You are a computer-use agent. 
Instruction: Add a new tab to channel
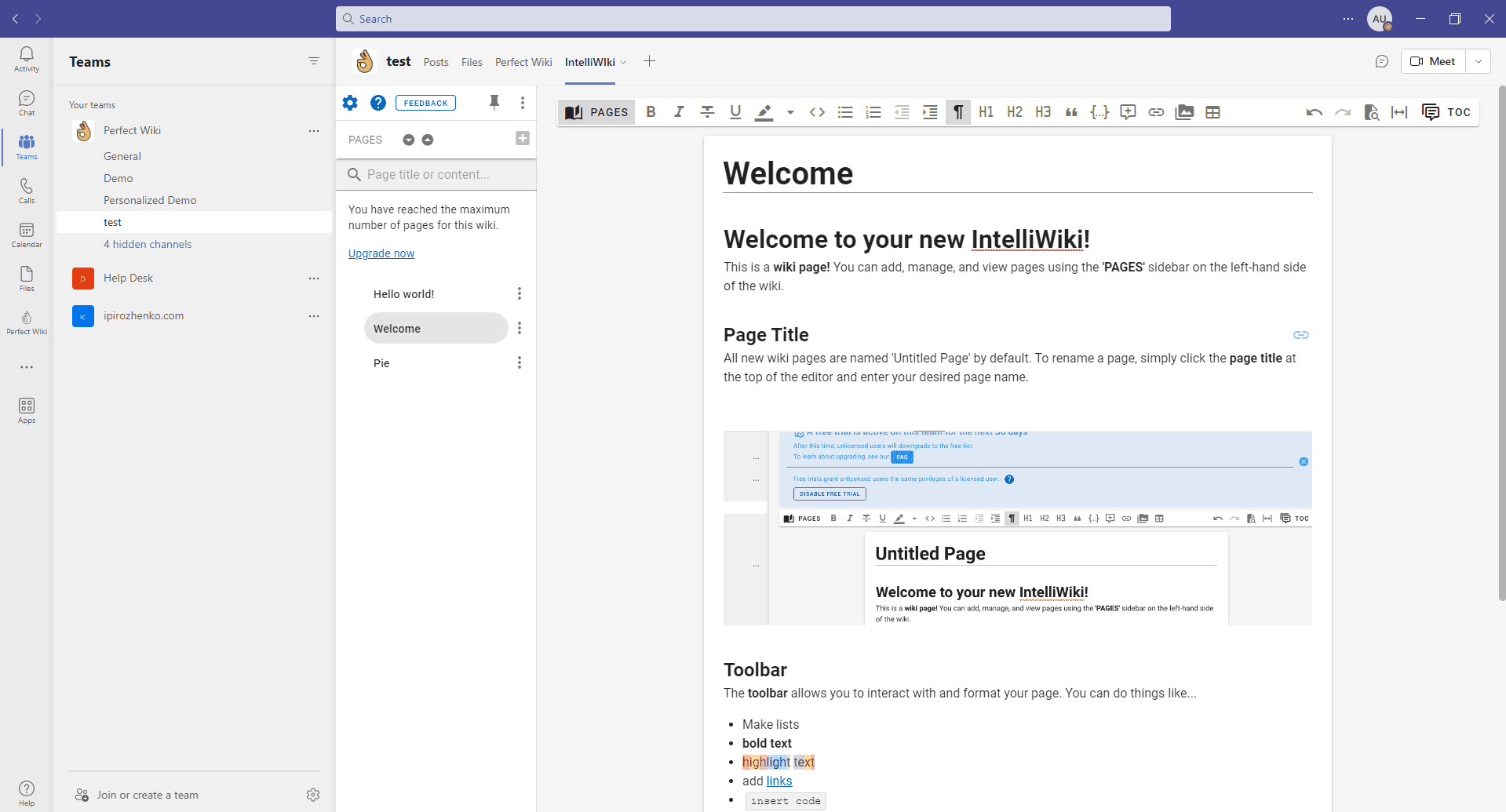[x=649, y=61]
